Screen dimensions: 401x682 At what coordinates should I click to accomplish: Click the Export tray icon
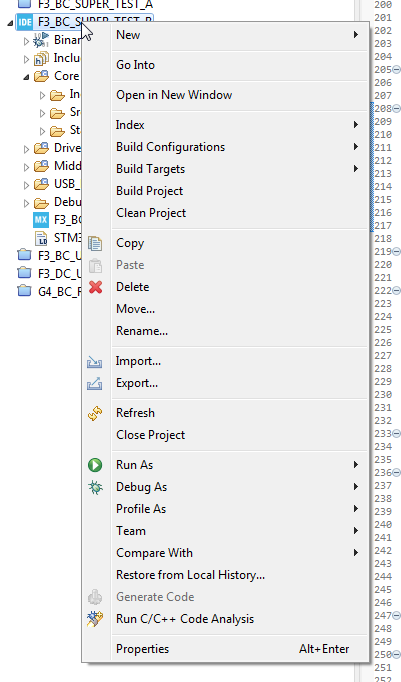(x=94, y=384)
